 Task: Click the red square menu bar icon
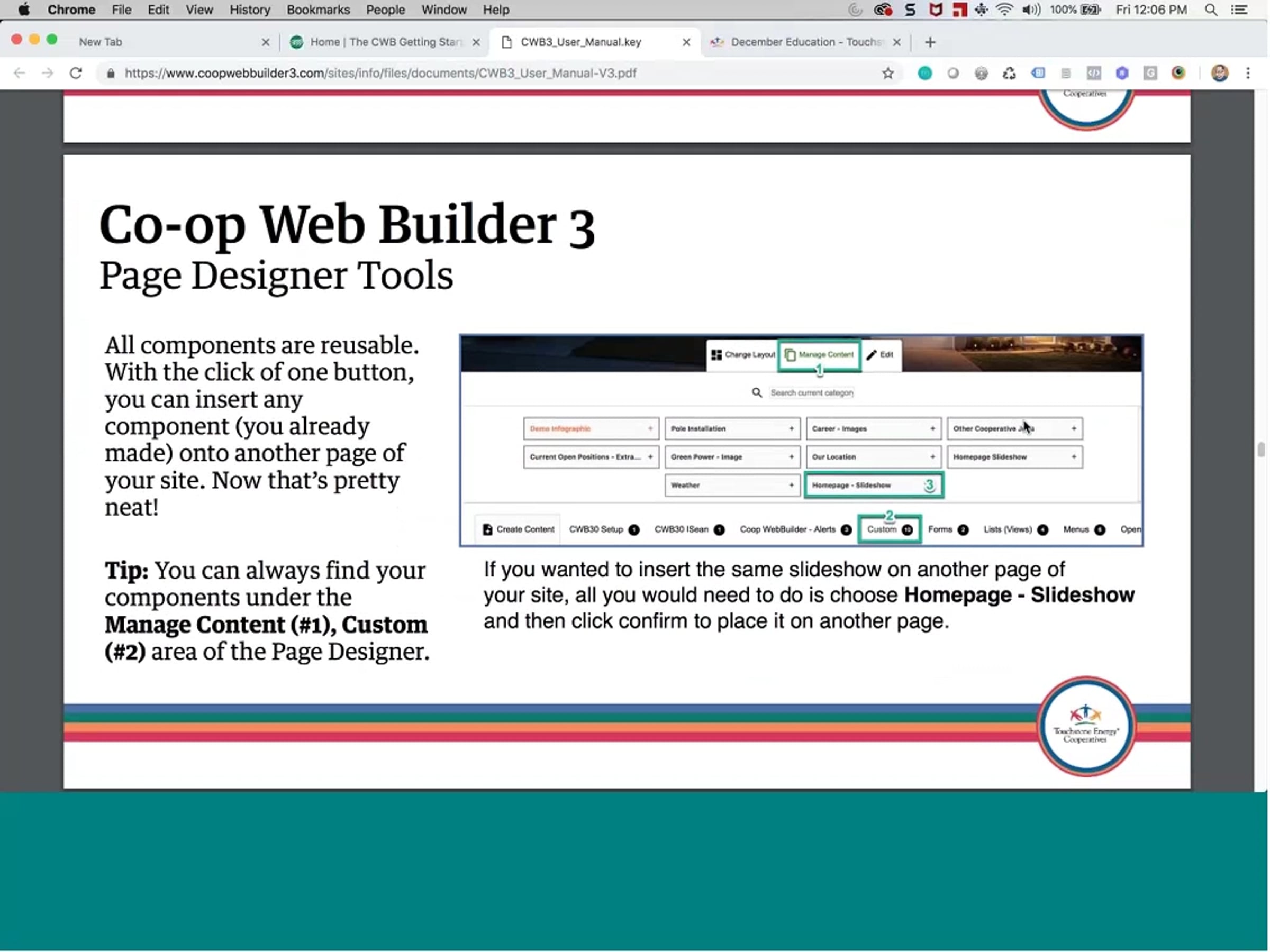tap(959, 10)
